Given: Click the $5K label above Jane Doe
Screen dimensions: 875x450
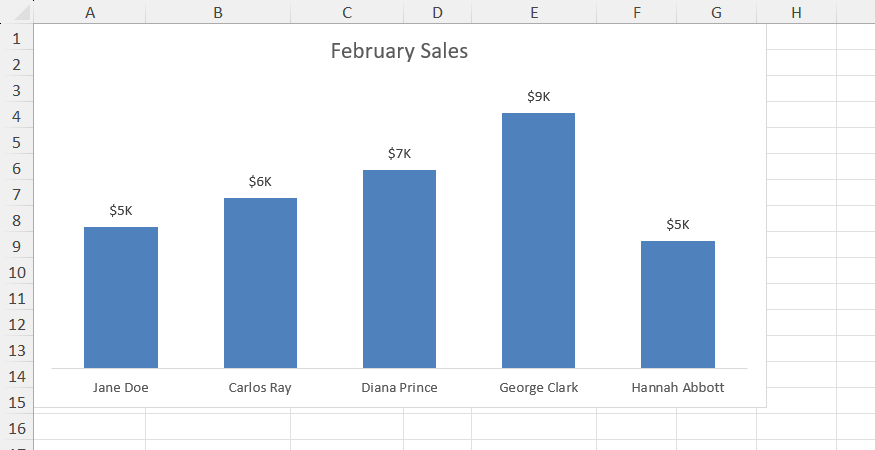Looking at the screenshot, I should 121,210.
